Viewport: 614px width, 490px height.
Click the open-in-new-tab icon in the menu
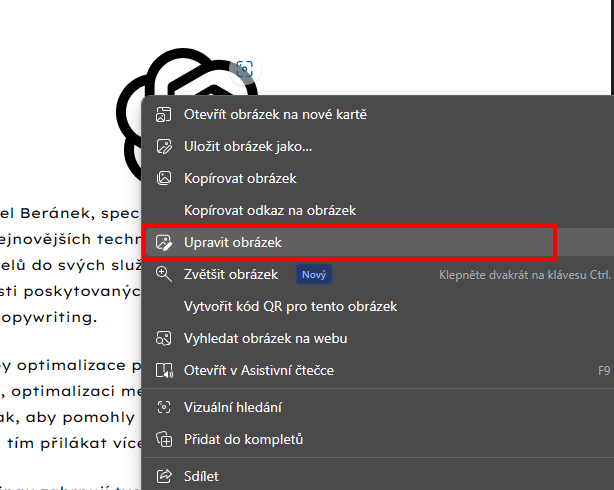coord(164,114)
